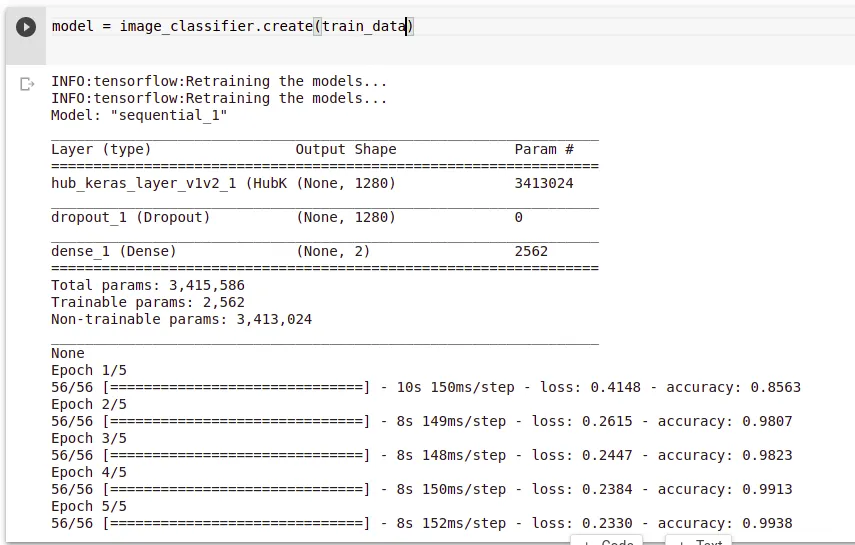Click the epoch 3 training progress bar
Image resolution: width=855 pixels, height=545 pixels.
[236, 455]
